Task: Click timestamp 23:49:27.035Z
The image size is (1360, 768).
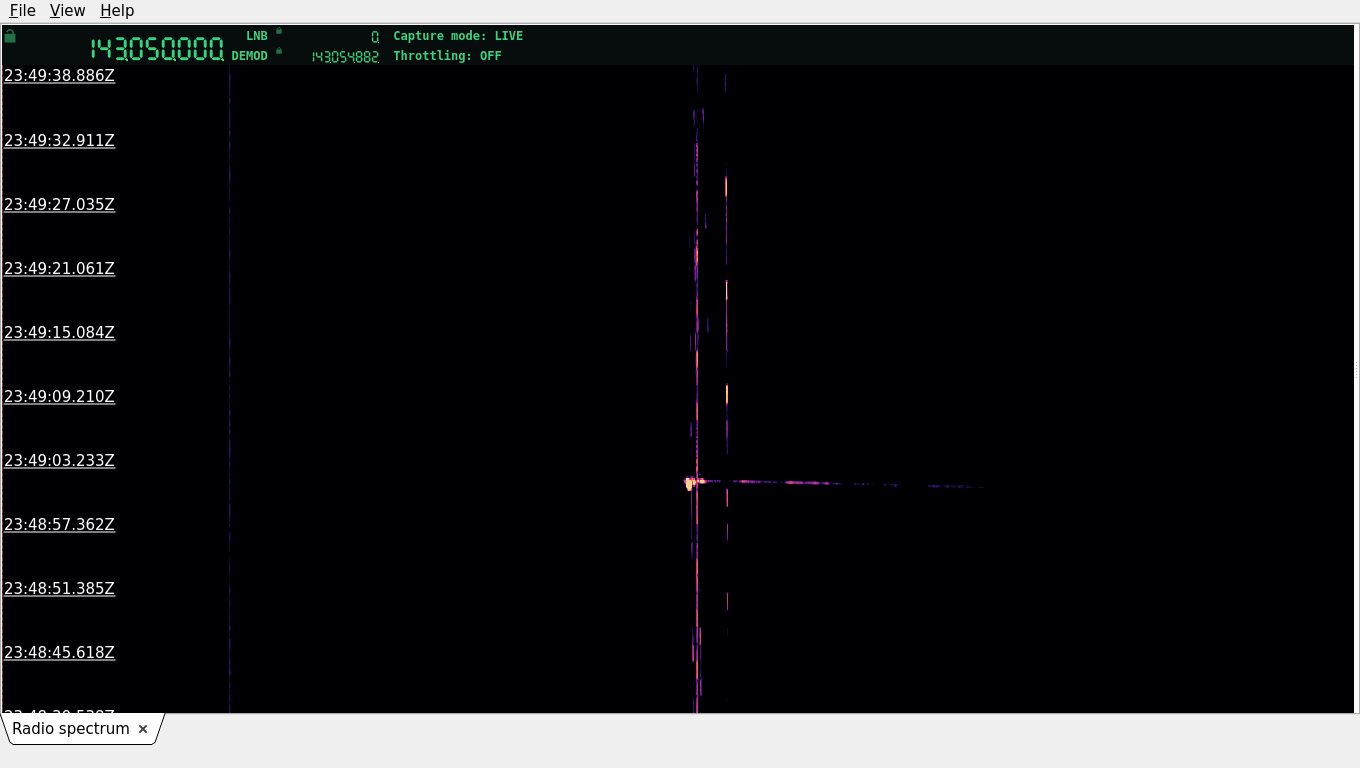Action: [x=59, y=205]
